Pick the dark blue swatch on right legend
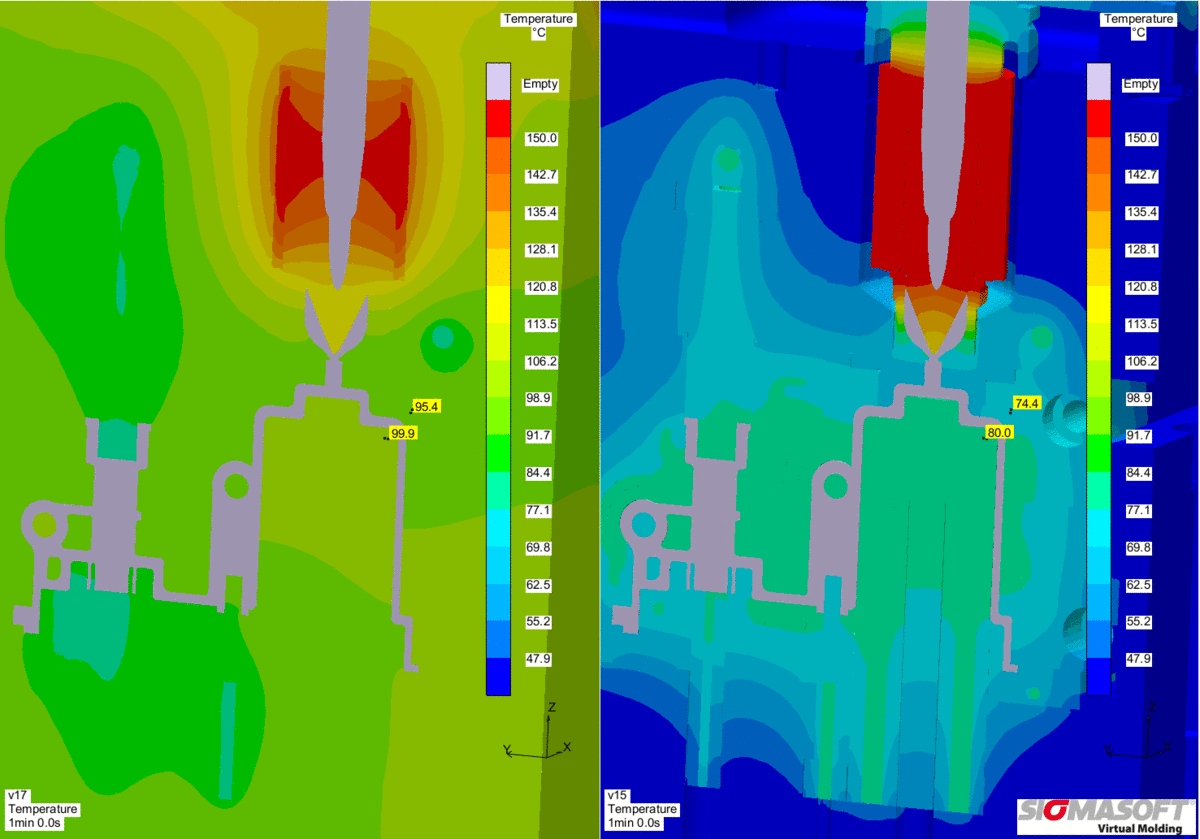The image size is (1200, 839). (x=1099, y=677)
